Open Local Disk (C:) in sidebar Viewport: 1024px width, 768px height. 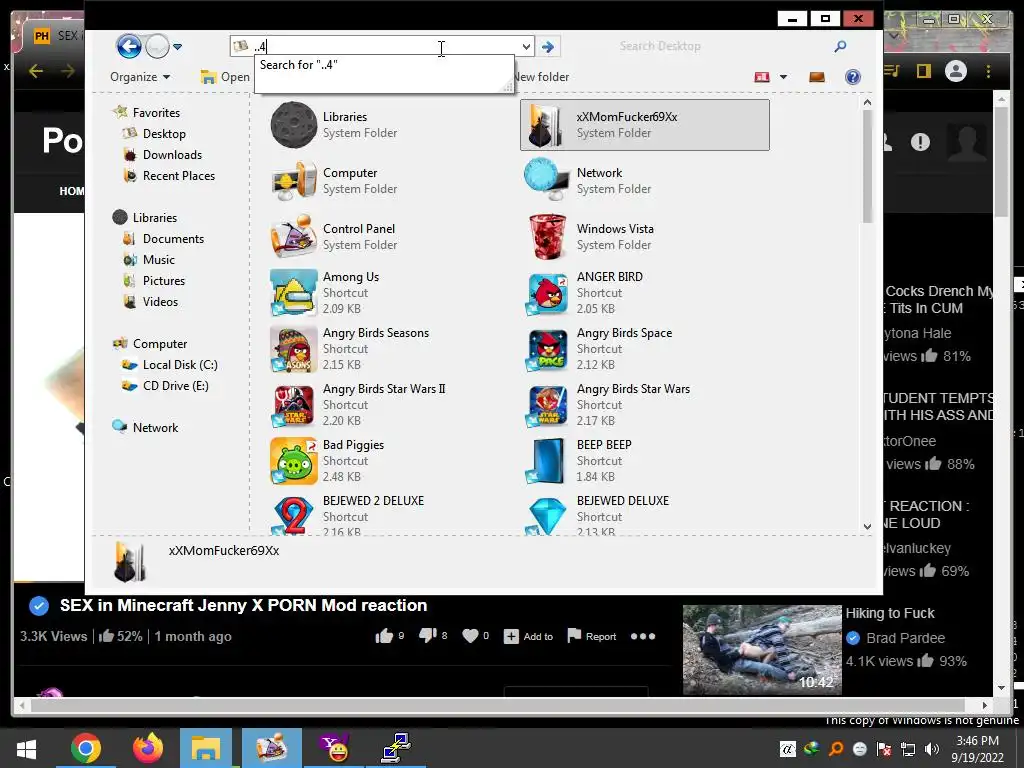click(180, 365)
